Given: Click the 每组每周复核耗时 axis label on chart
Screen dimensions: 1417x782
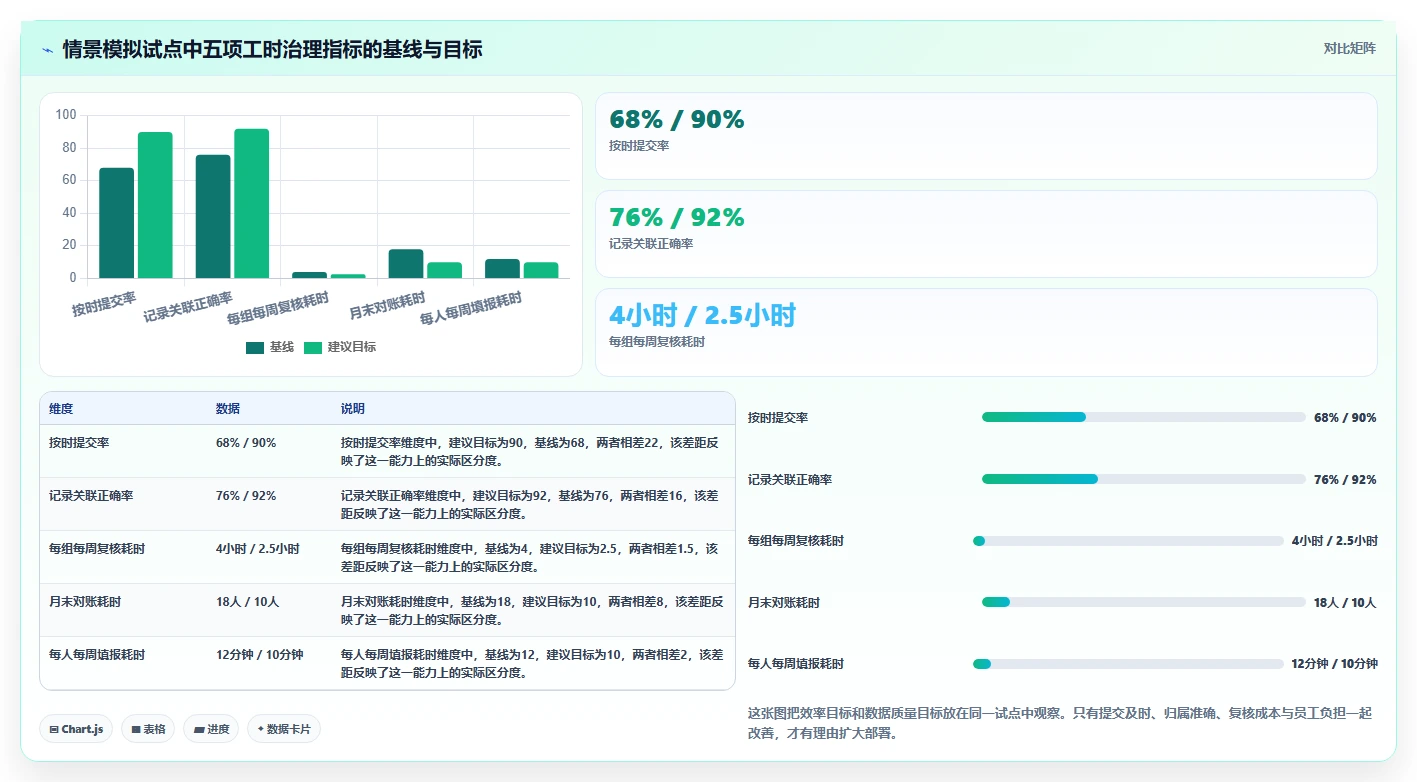Looking at the screenshot, I should [x=278, y=308].
